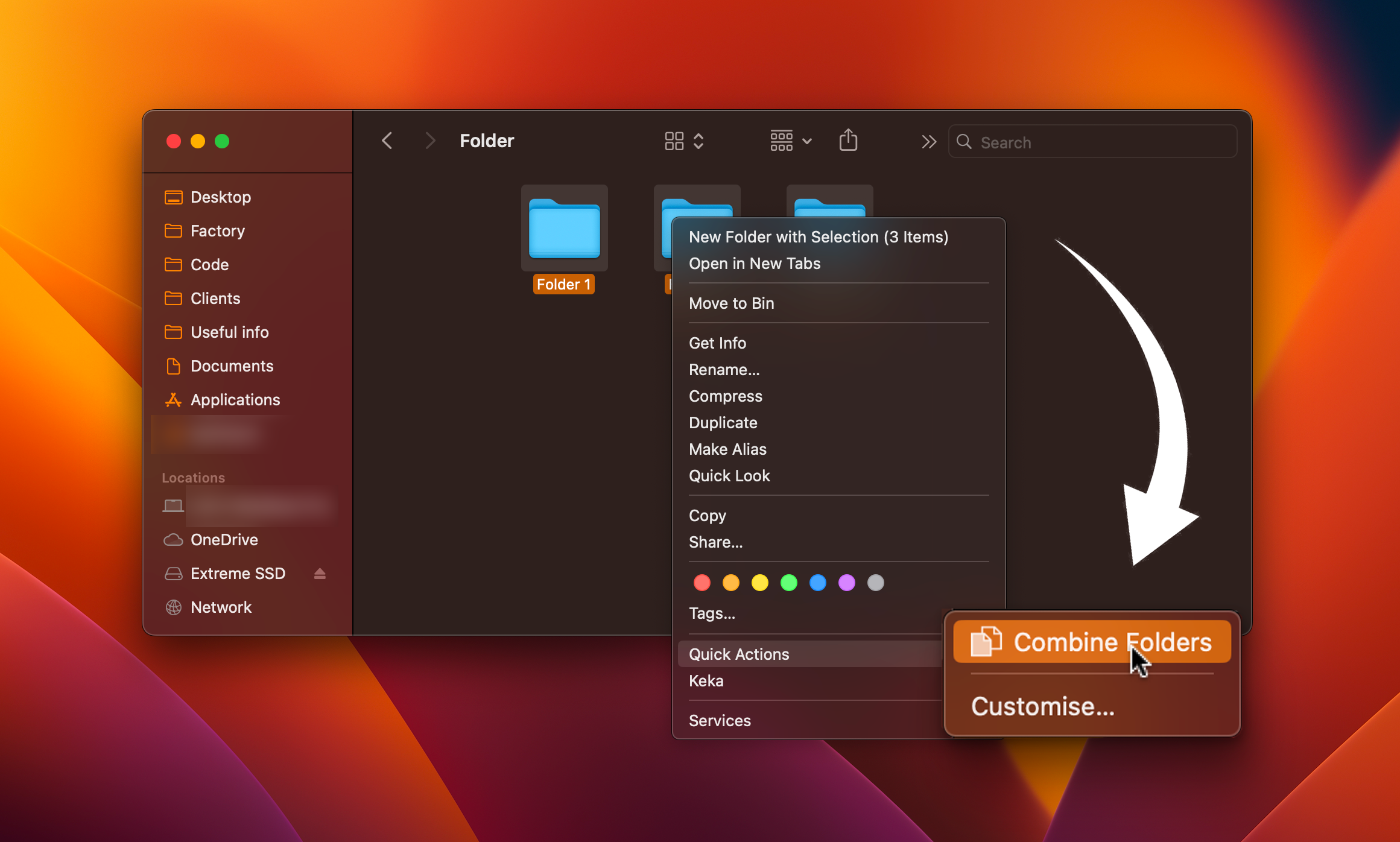Open the group-by options dropdown
Viewport: 1400px width, 842px height.
point(790,141)
